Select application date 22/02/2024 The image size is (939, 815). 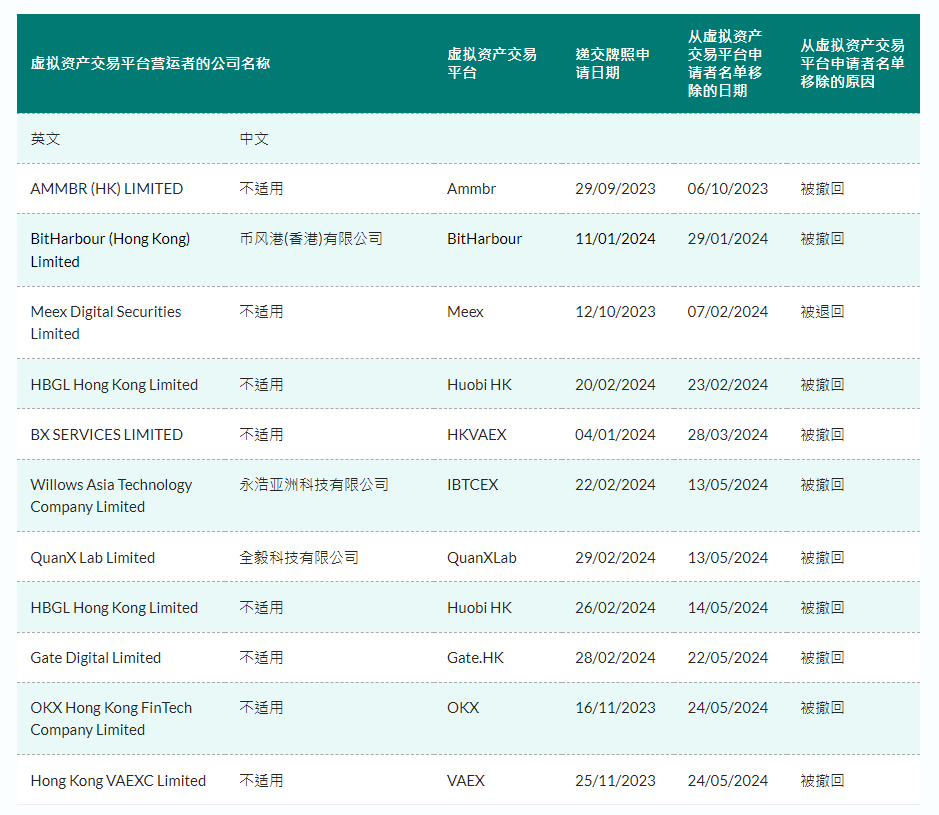[x=615, y=484]
